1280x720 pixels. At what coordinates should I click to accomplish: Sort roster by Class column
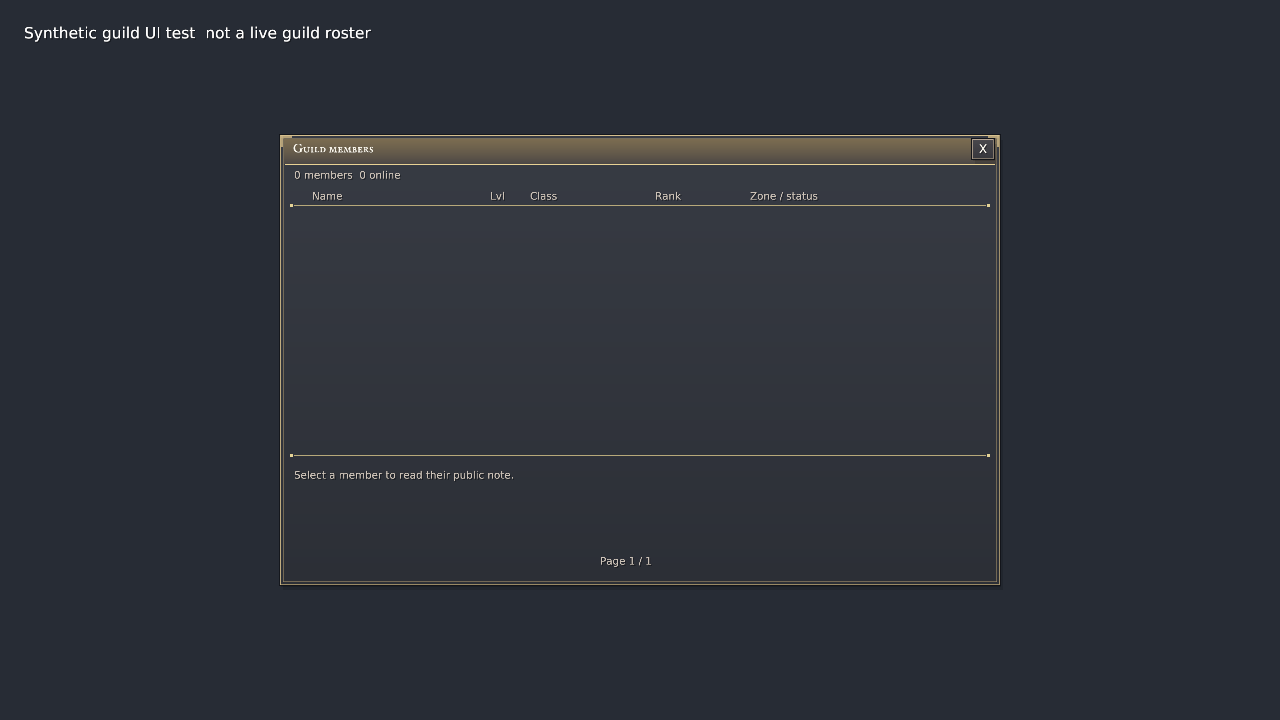543,196
